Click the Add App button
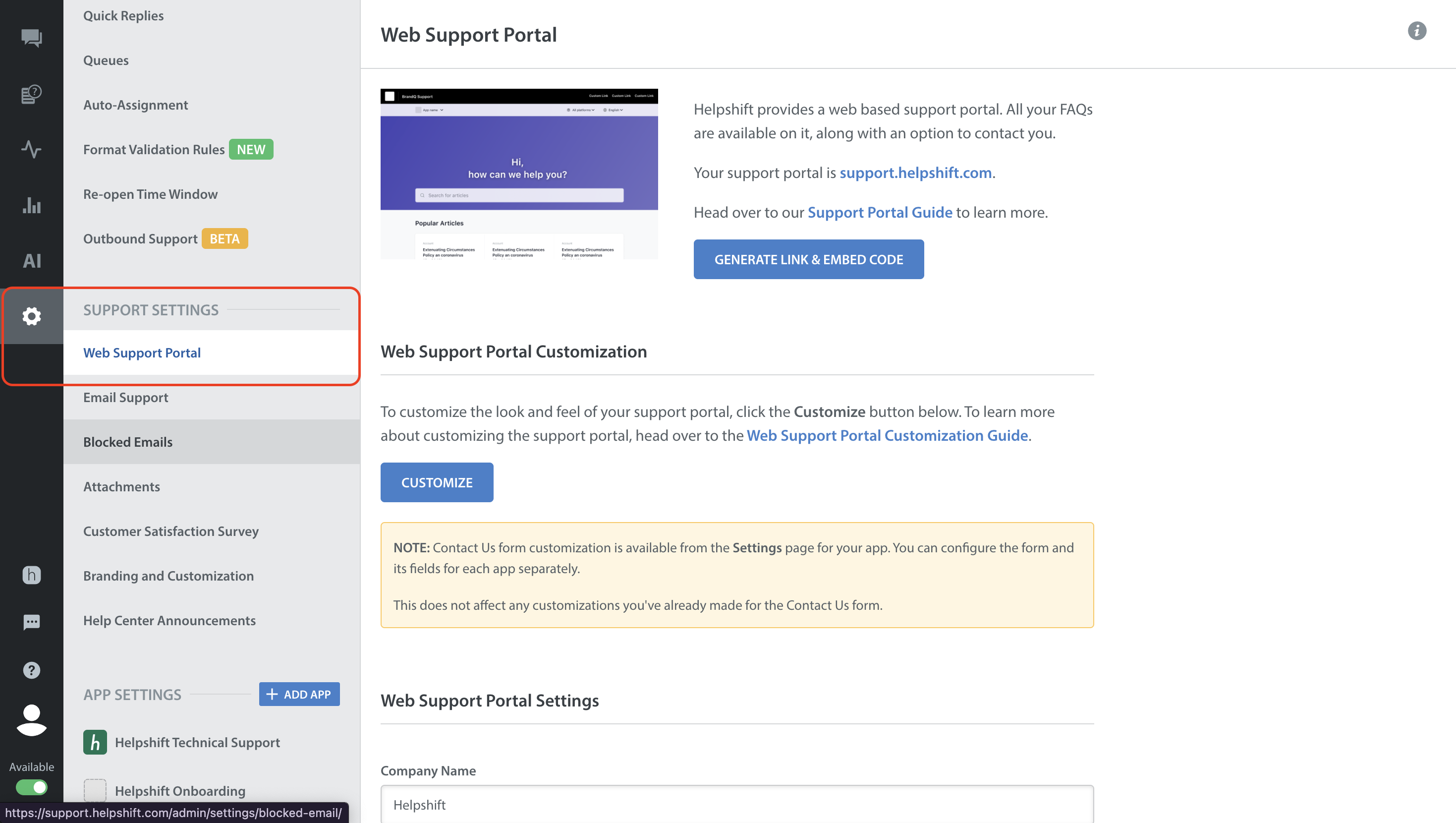1456x823 pixels. point(299,694)
